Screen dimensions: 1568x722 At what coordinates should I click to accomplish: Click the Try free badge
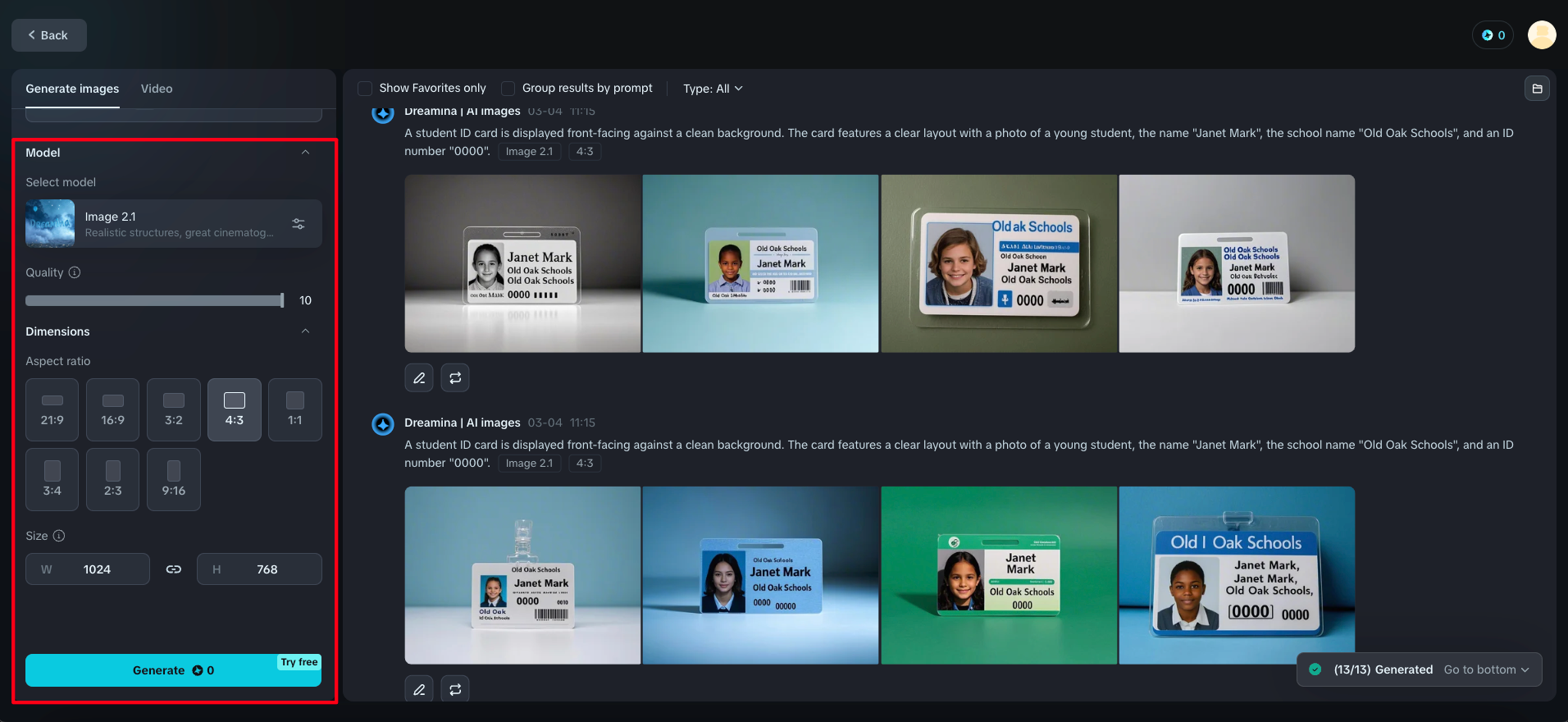click(299, 662)
